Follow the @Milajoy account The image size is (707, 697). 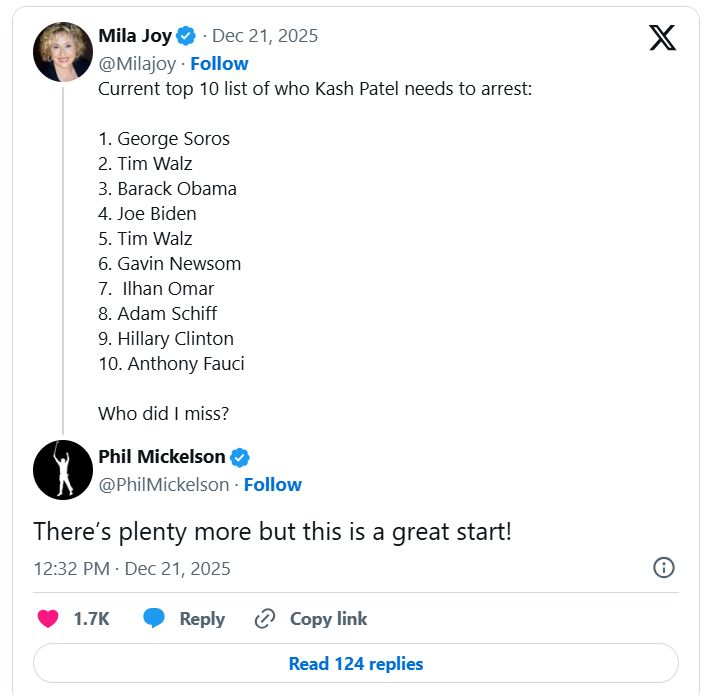click(x=219, y=63)
